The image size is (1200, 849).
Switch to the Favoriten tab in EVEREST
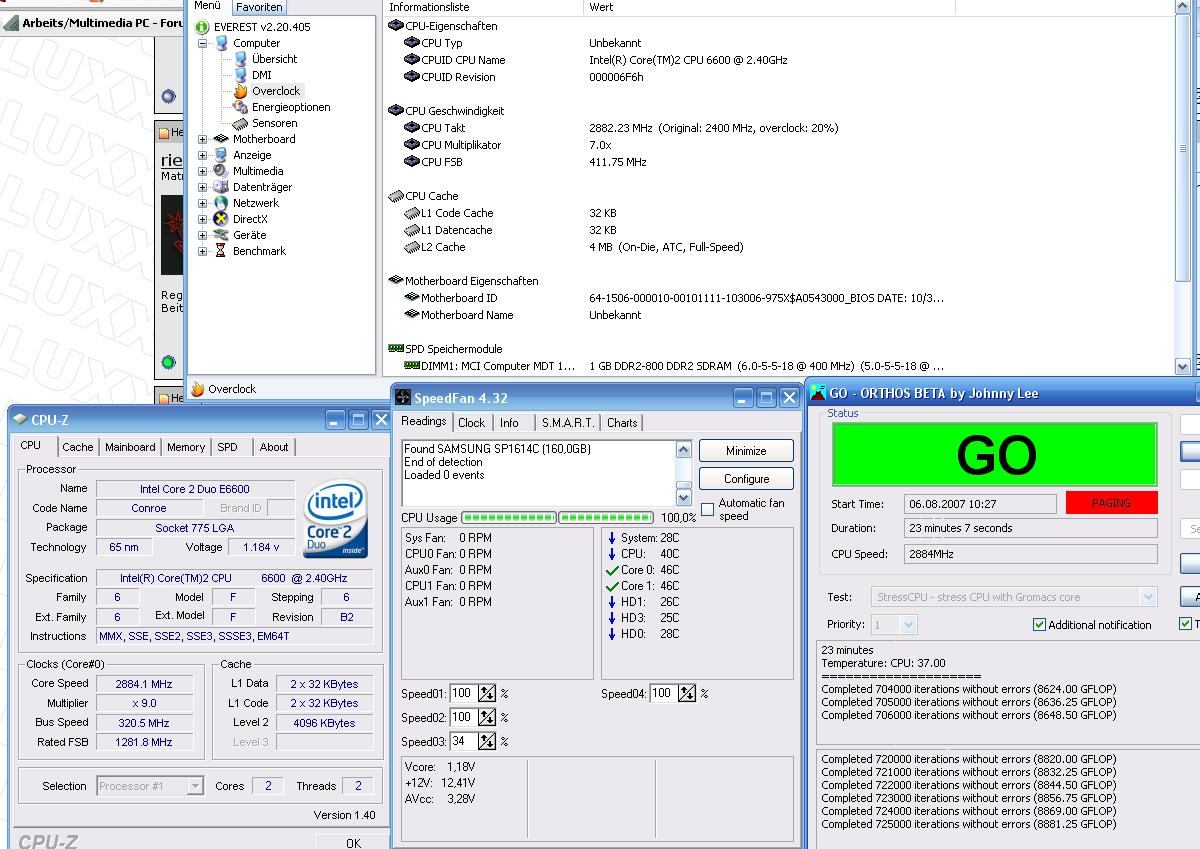(x=259, y=7)
